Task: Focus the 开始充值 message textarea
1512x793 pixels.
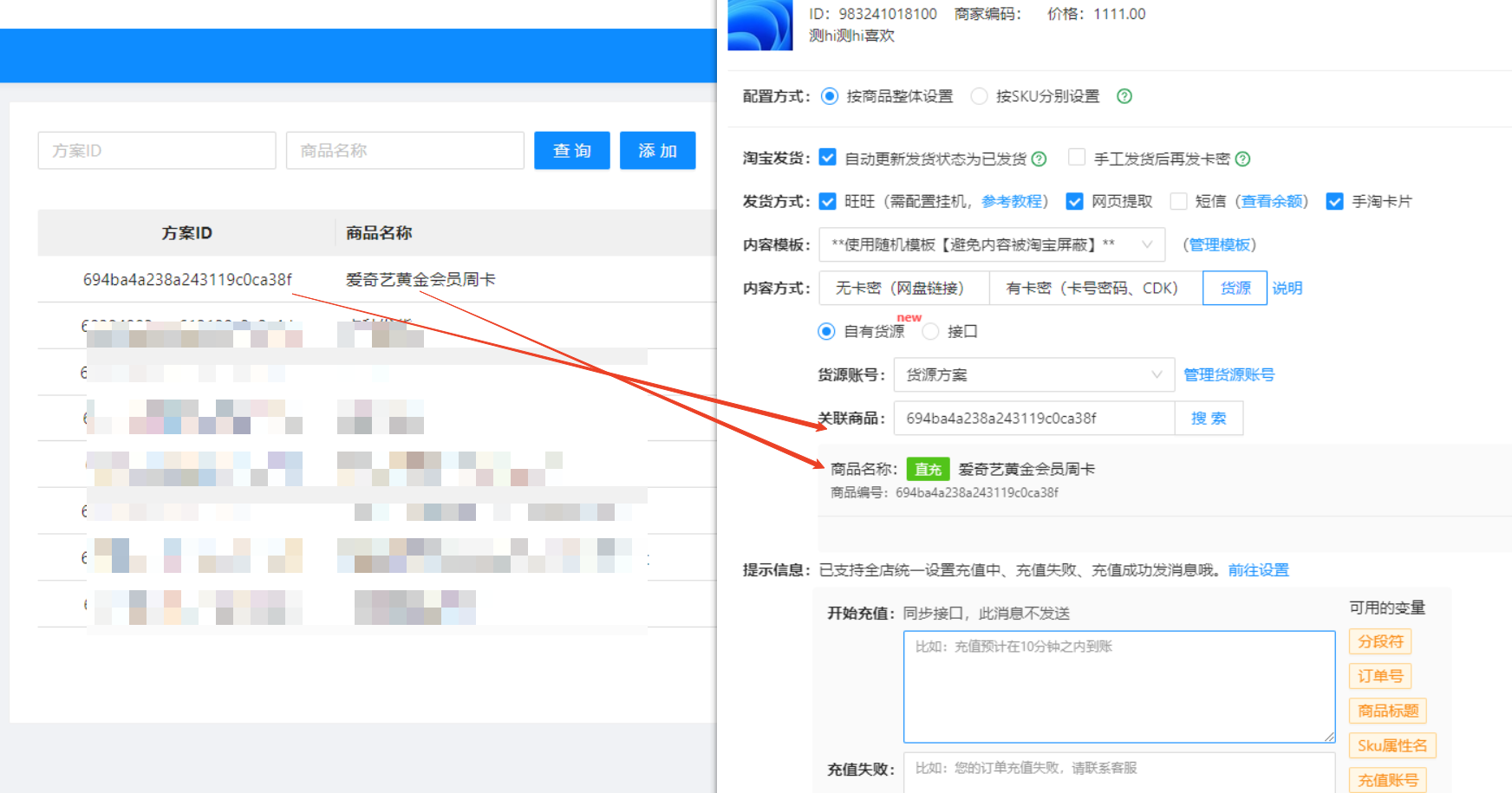Action: tap(1119, 686)
